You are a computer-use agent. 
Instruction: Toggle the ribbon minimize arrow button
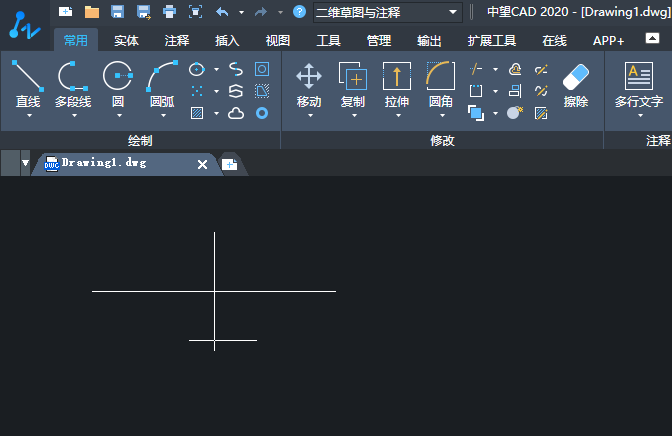tap(652, 38)
